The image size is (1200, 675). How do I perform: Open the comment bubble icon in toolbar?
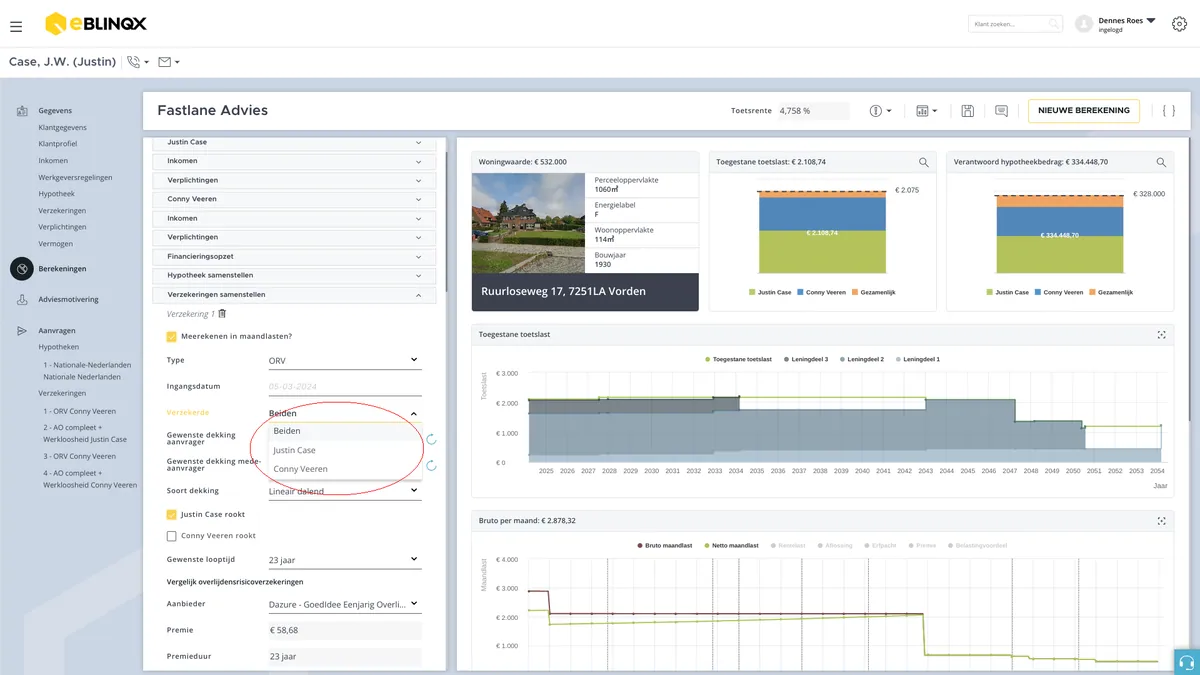[1001, 111]
